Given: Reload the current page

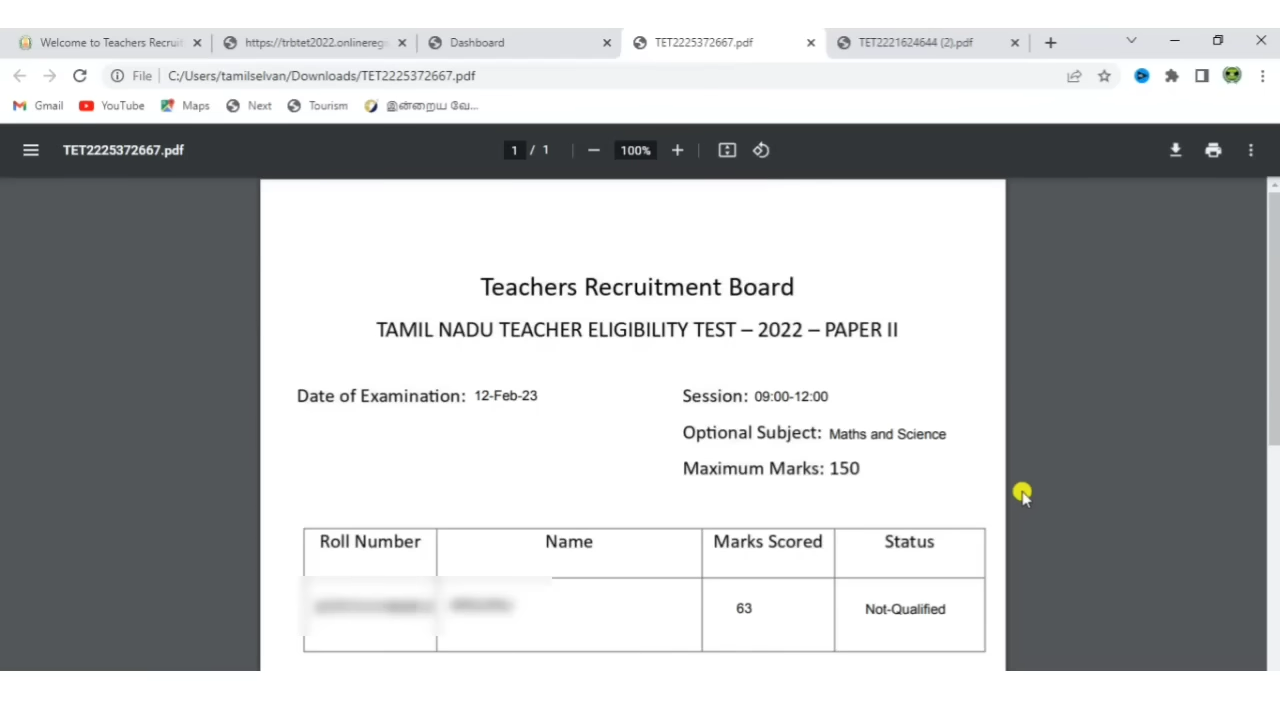Looking at the screenshot, I should click(x=80, y=76).
